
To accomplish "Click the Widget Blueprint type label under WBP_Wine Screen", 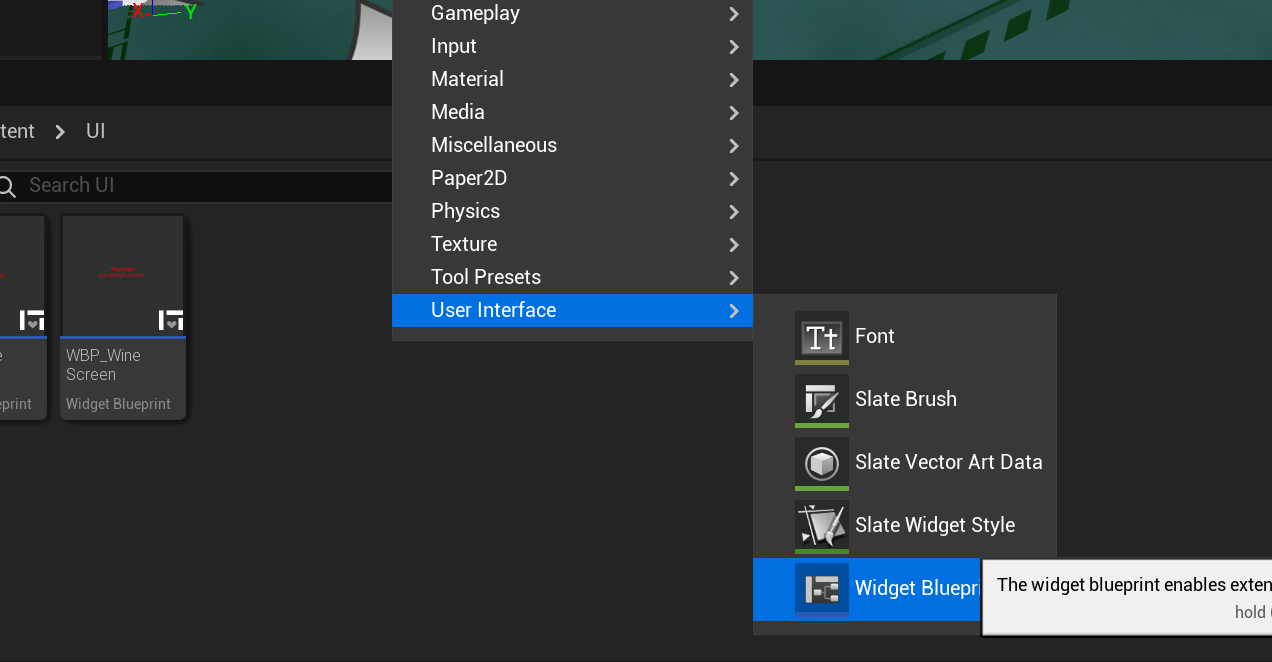I will pyautogui.click(x=118, y=404).
